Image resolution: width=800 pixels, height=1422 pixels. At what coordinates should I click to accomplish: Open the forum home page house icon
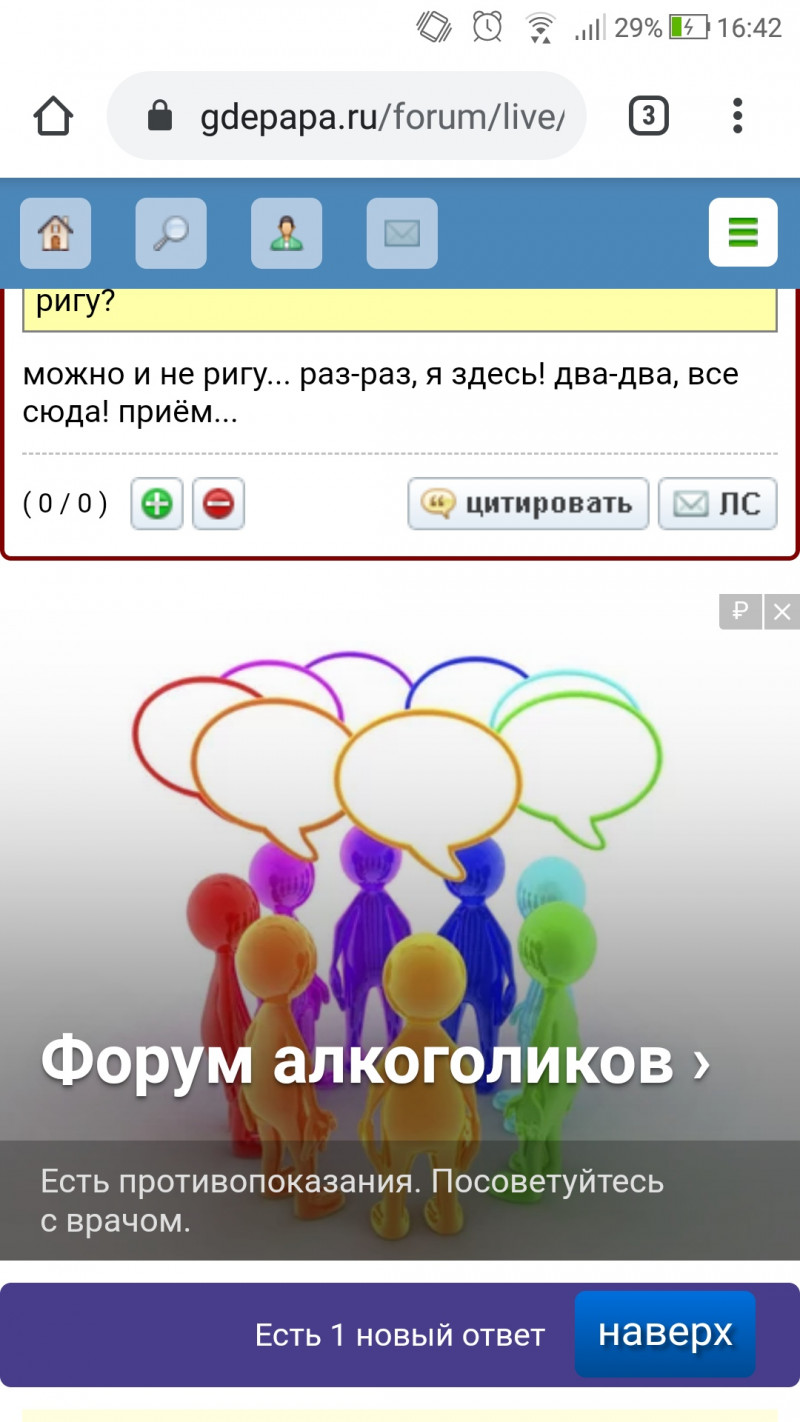pyautogui.click(x=56, y=233)
